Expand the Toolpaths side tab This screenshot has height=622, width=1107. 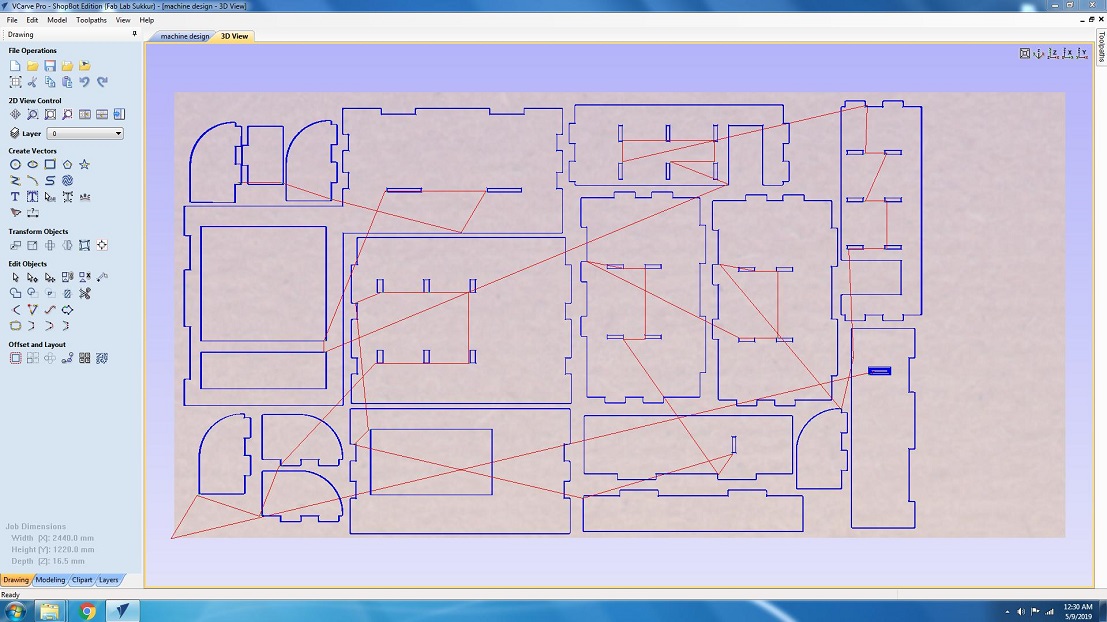click(x=1101, y=47)
